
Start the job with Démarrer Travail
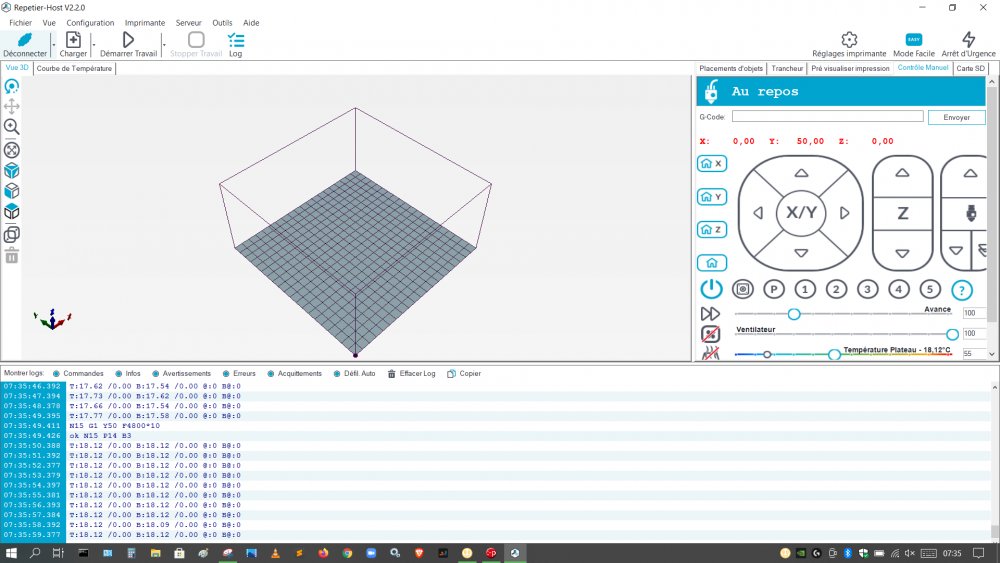128,45
